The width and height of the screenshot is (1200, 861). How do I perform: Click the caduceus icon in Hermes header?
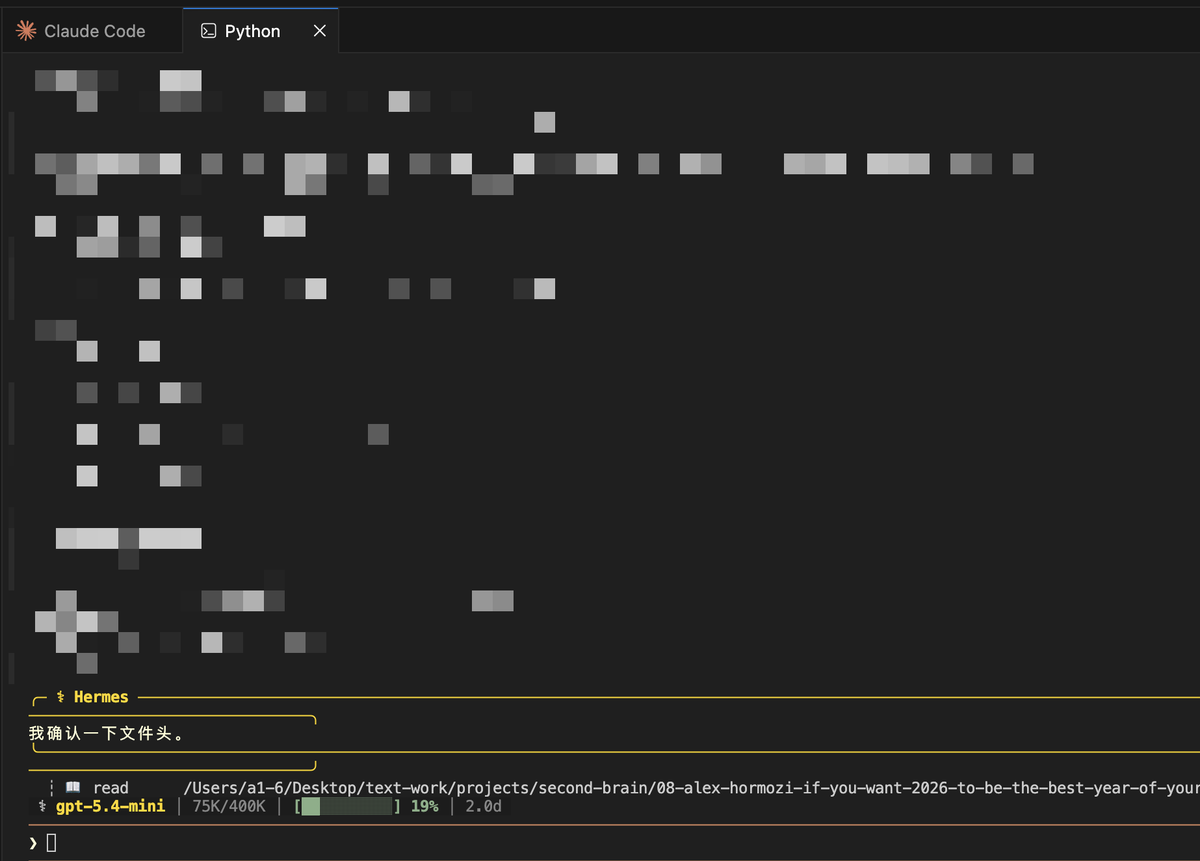pyautogui.click(x=60, y=697)
